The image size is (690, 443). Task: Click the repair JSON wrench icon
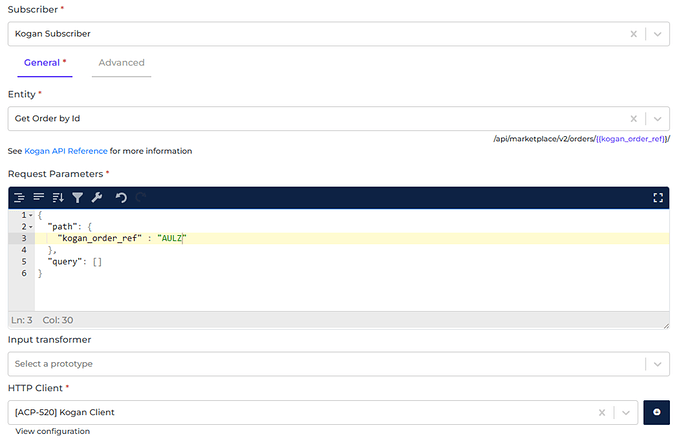[x=97, y=198]
